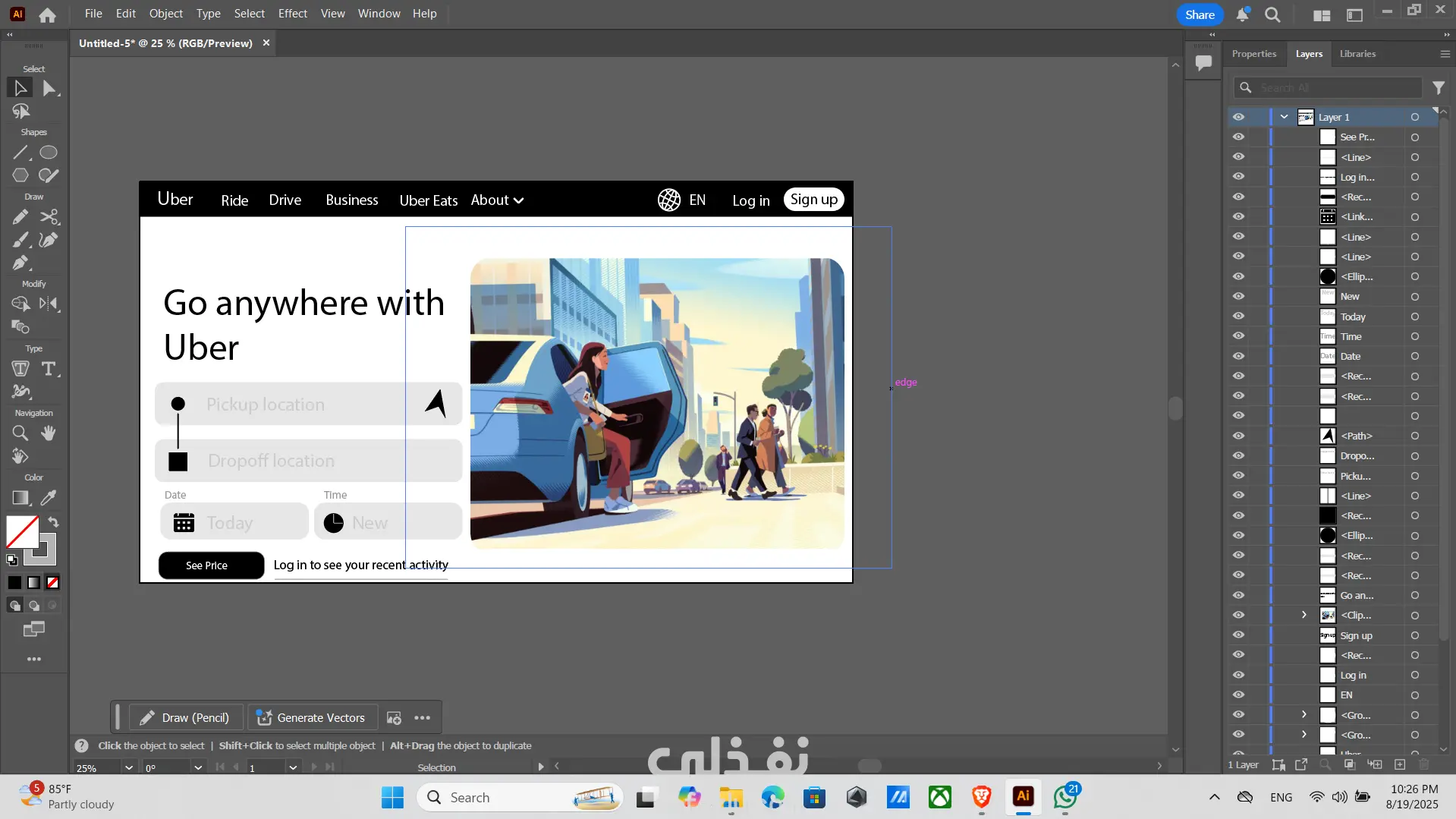Open the comments panel icon

(1203, 63)
